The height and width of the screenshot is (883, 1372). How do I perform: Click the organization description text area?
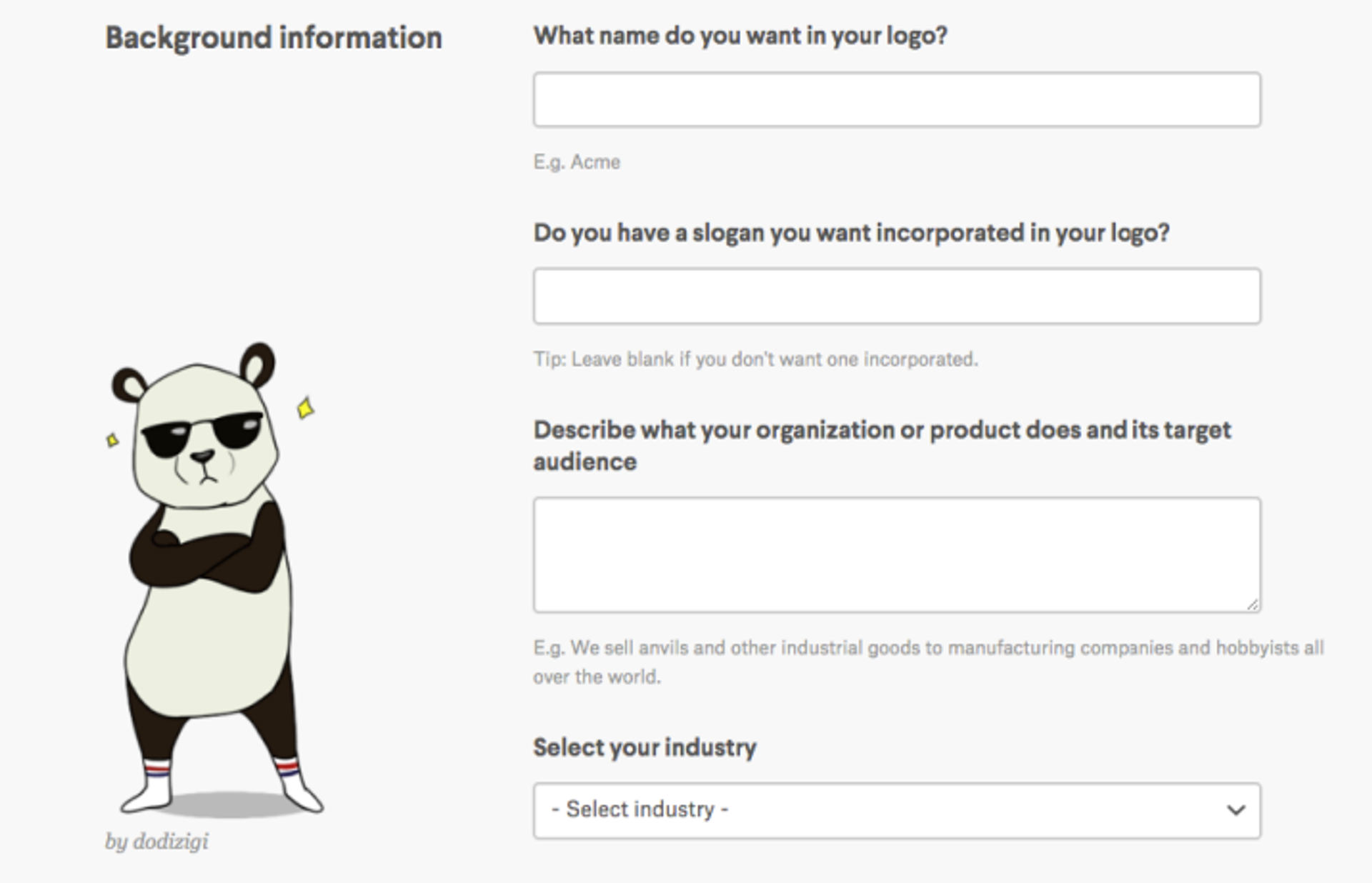tap(896, 554)
